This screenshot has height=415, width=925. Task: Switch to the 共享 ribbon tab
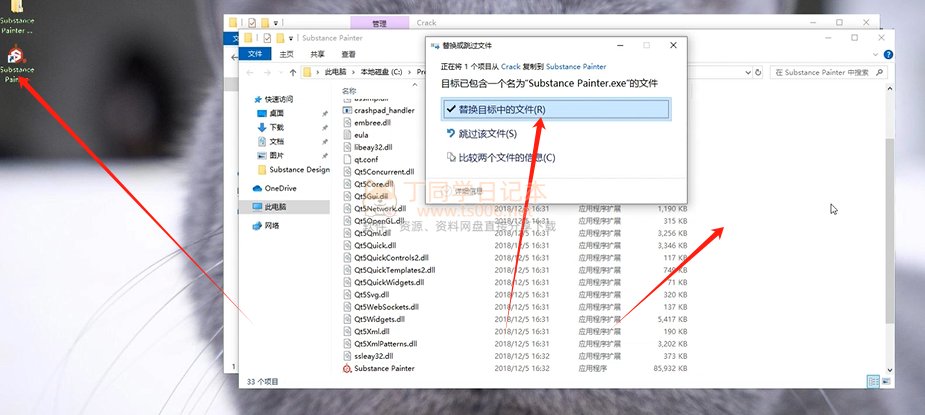pos(317,54)
